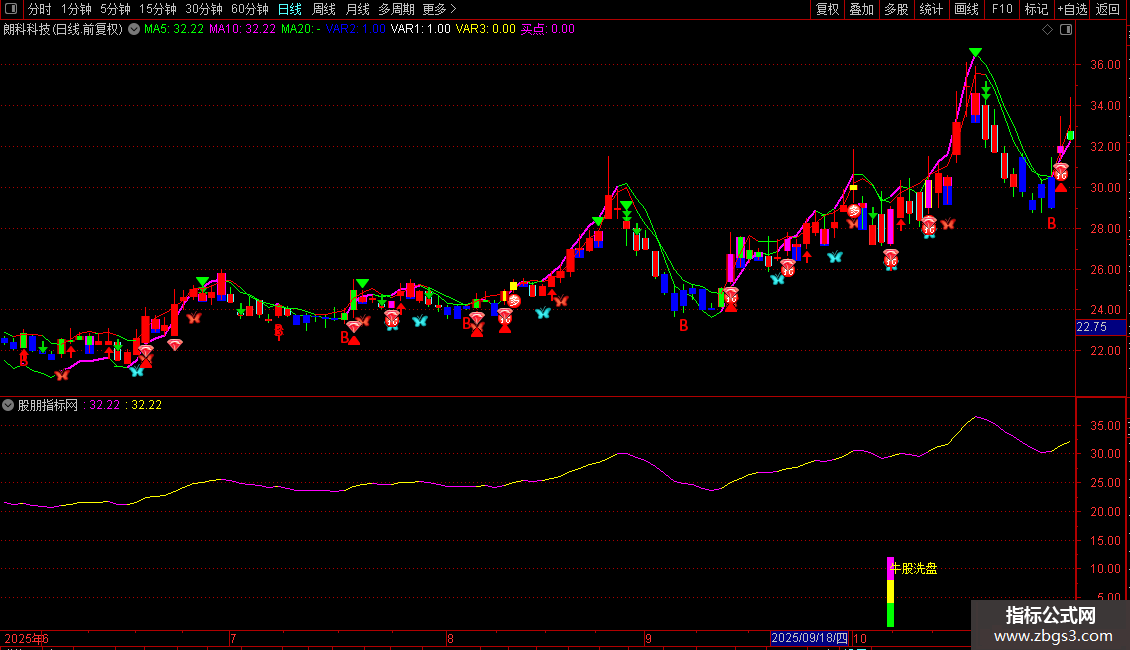Click the diamond icon at top right

click(1047, 29)
